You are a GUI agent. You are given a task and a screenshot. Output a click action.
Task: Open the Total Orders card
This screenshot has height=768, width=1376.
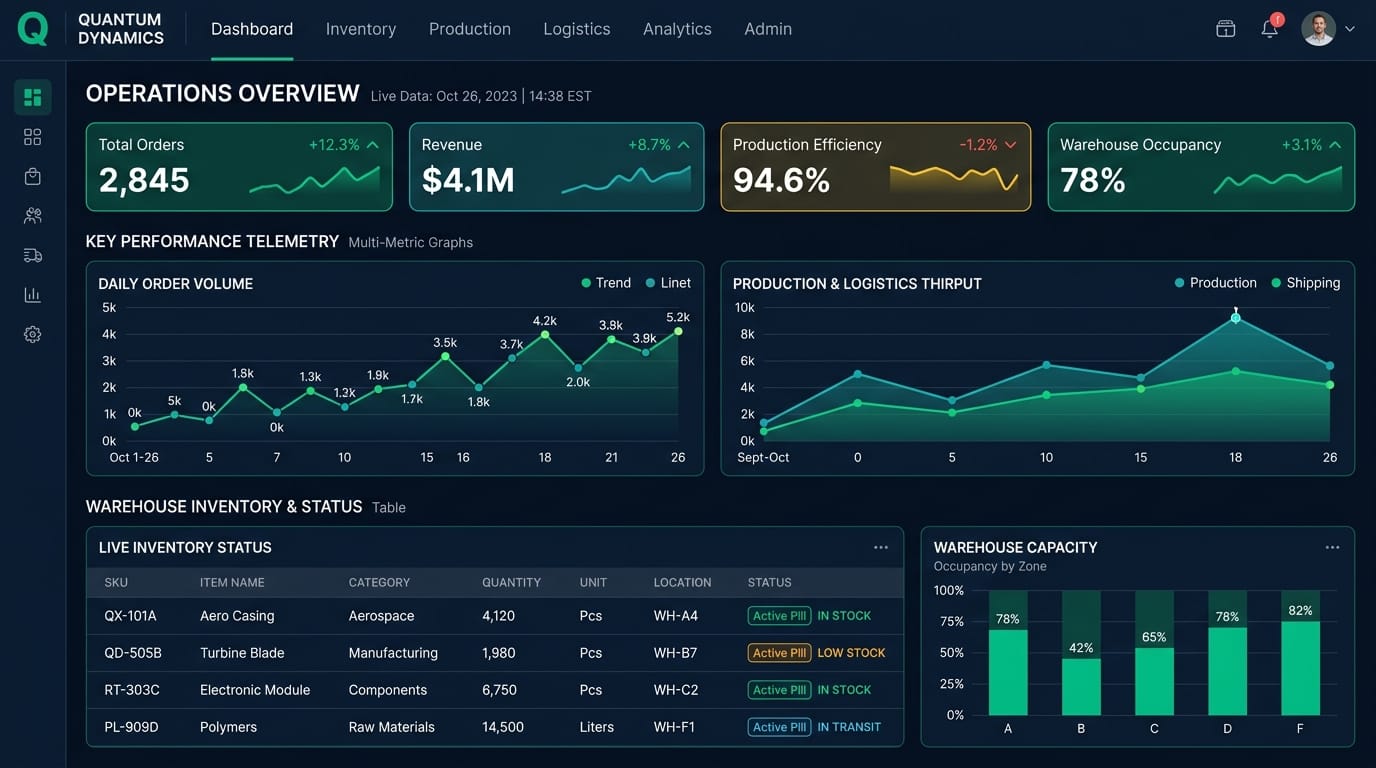239,167
